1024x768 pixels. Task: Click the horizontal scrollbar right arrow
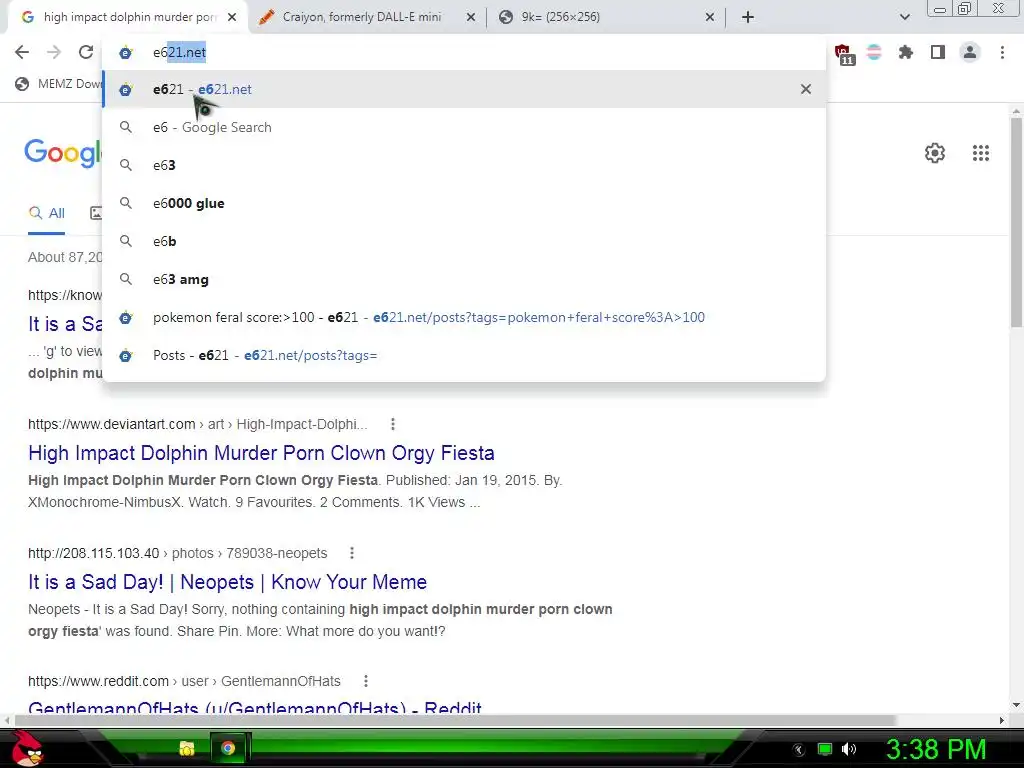point(1002,720)
